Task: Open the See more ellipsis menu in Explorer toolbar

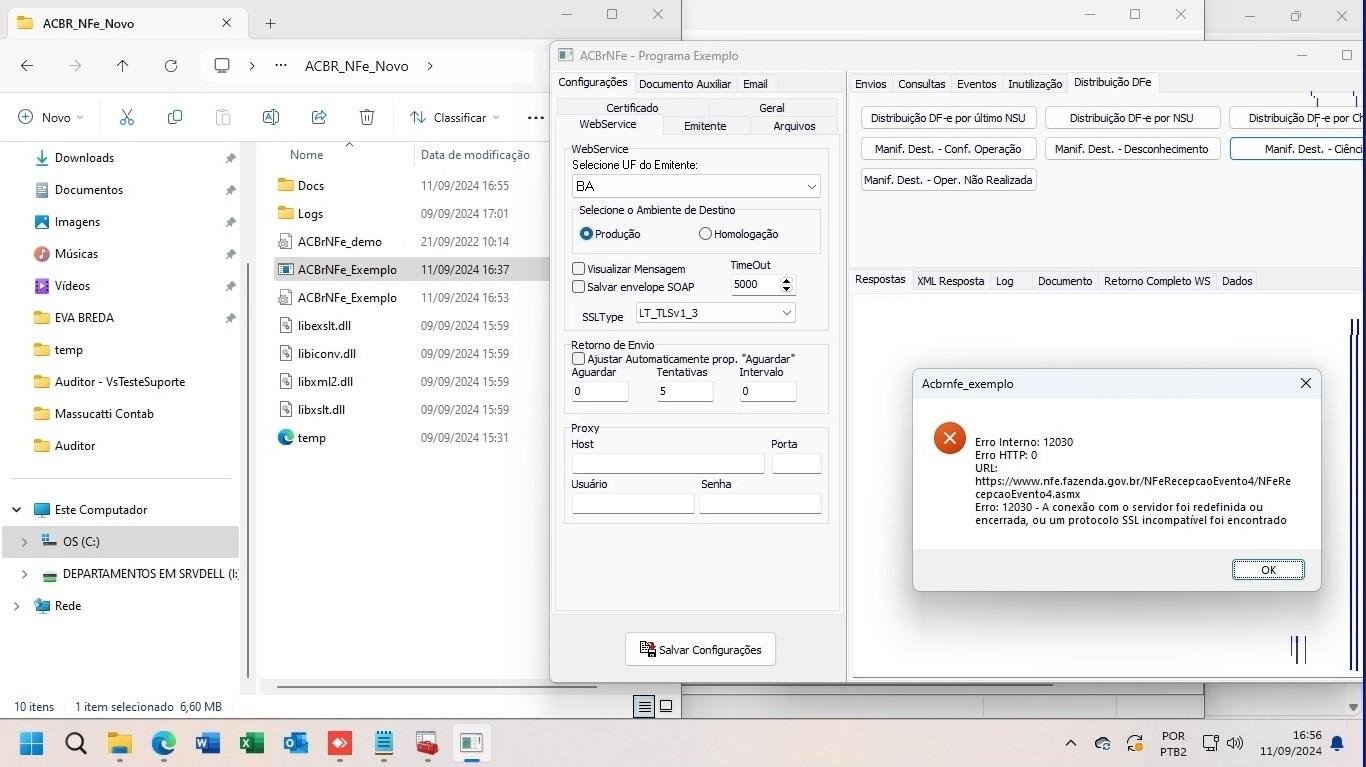Action: pyautogui.click(x=535, y=117)
